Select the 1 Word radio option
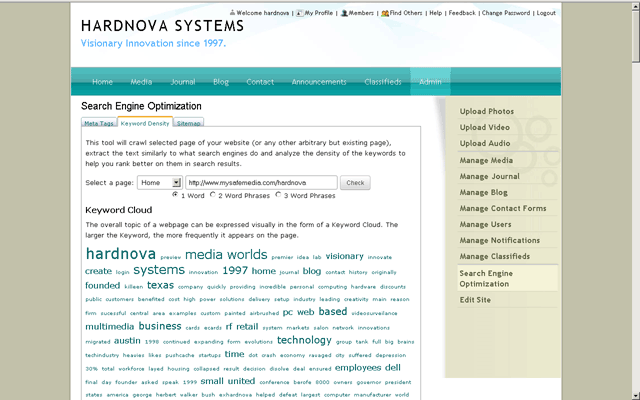The width and height of the screenshot is (640, 400). 176,195
